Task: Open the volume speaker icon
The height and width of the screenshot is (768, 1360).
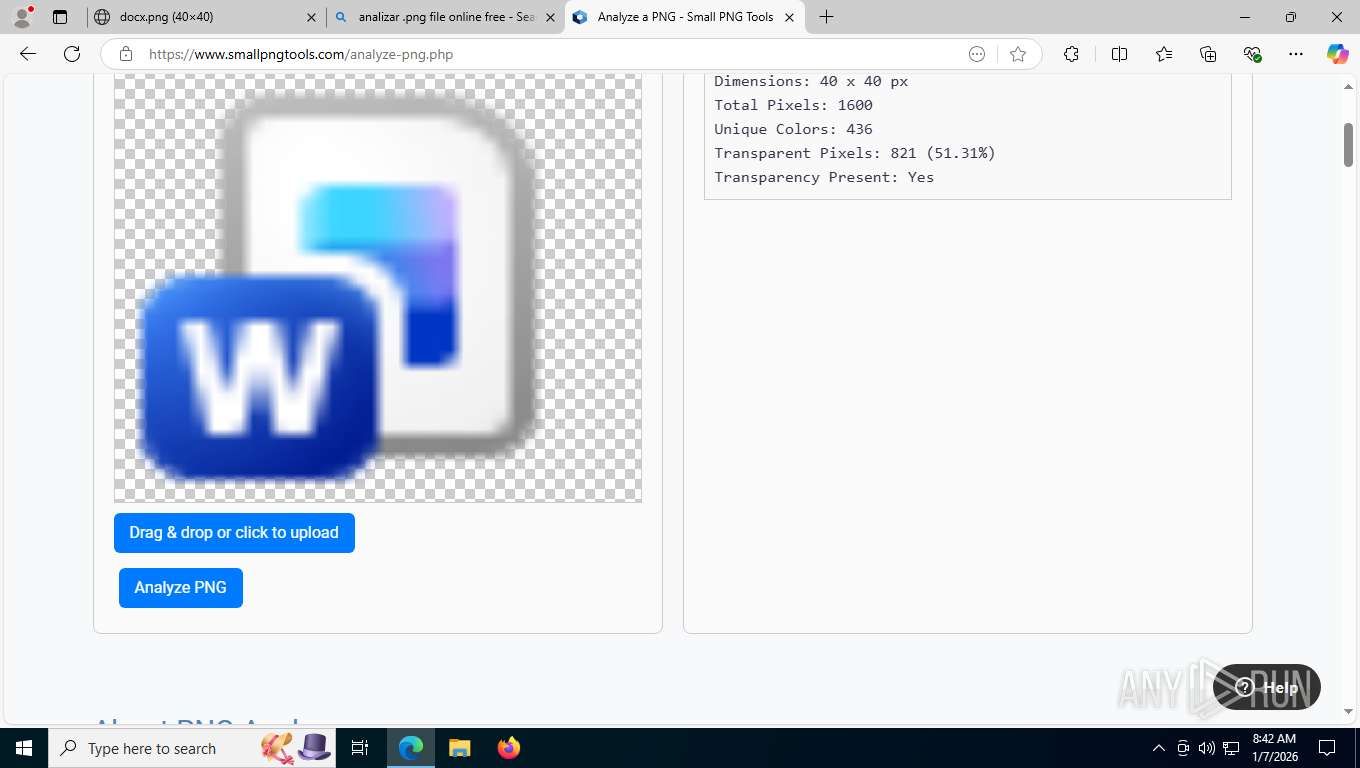Action: tap(1206, 748)
